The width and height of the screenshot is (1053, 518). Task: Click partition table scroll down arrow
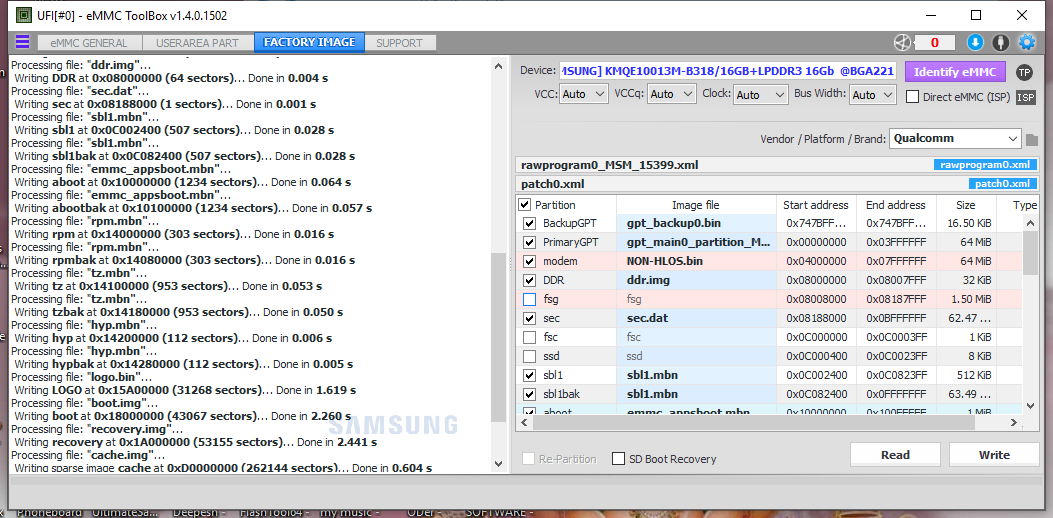click(1031, 405)
